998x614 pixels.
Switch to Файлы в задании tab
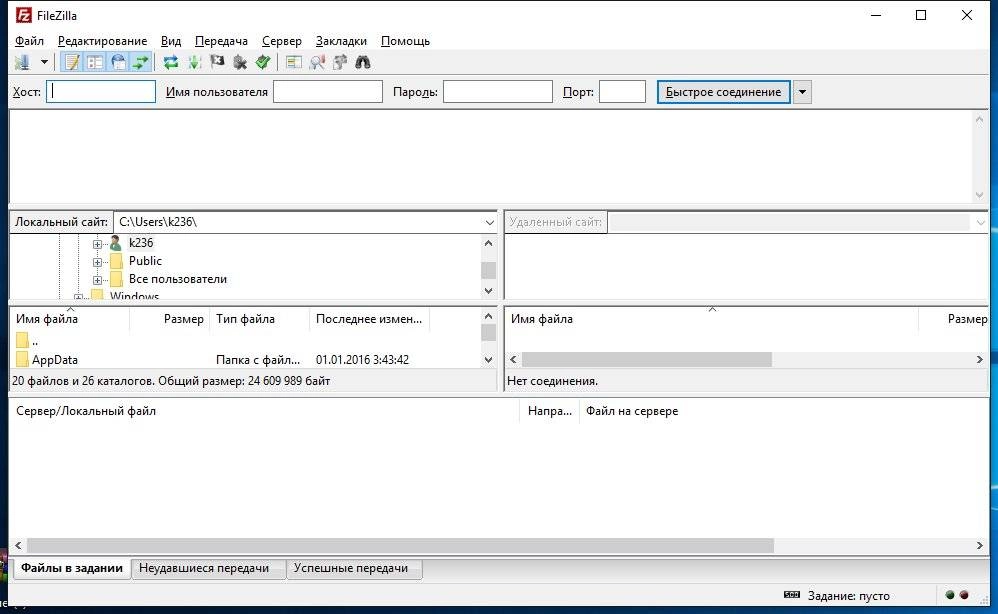pos(71,568)
